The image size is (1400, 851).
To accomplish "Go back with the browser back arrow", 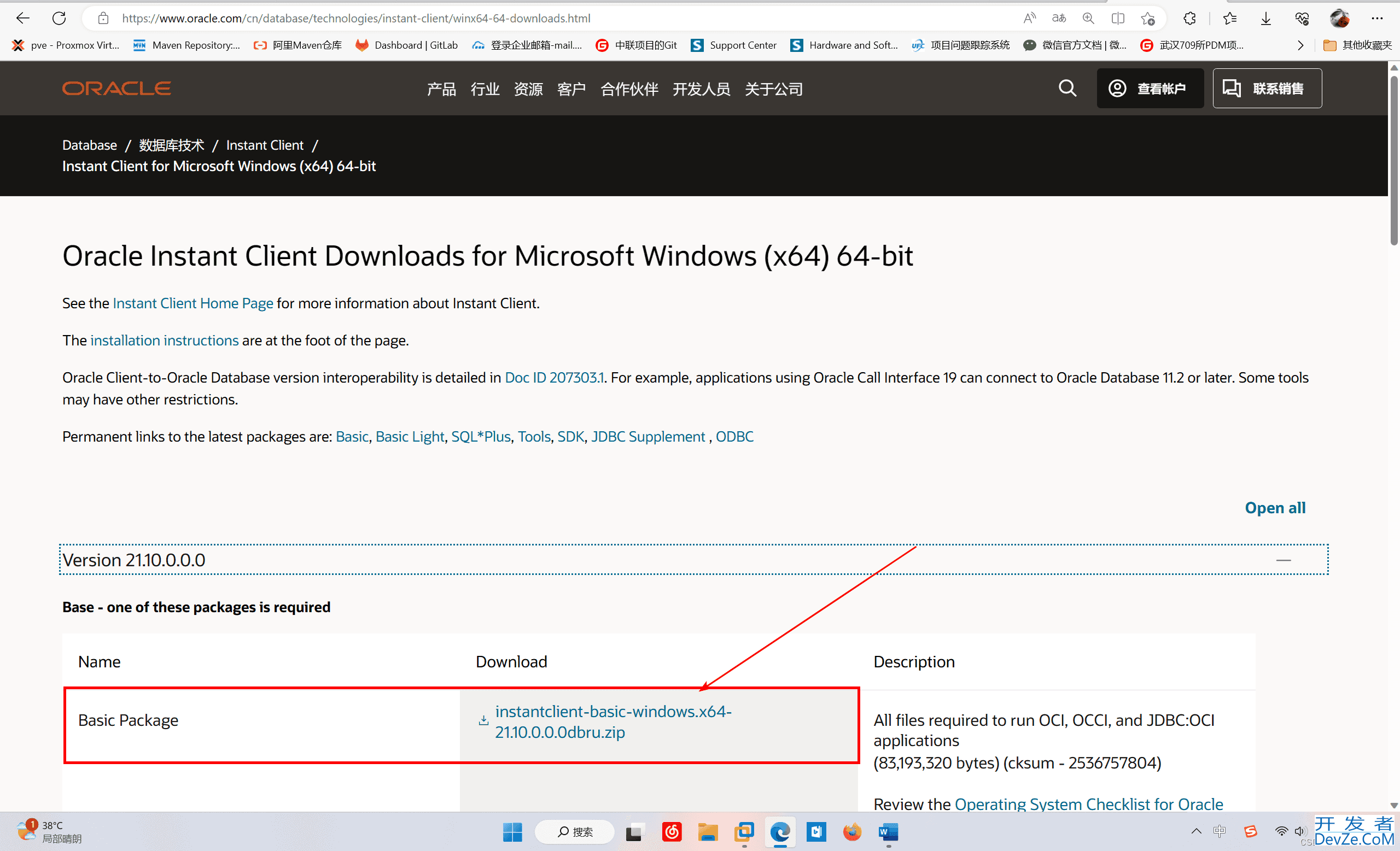I will 23,18.
